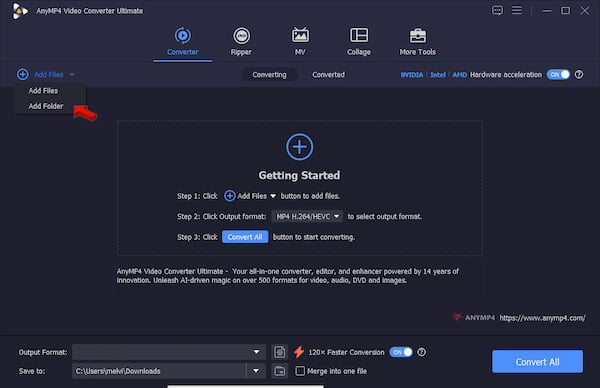This screenshot has width=600, height=388.
Task: Choose Add Files from the dropdown menu
Action: 43,91
